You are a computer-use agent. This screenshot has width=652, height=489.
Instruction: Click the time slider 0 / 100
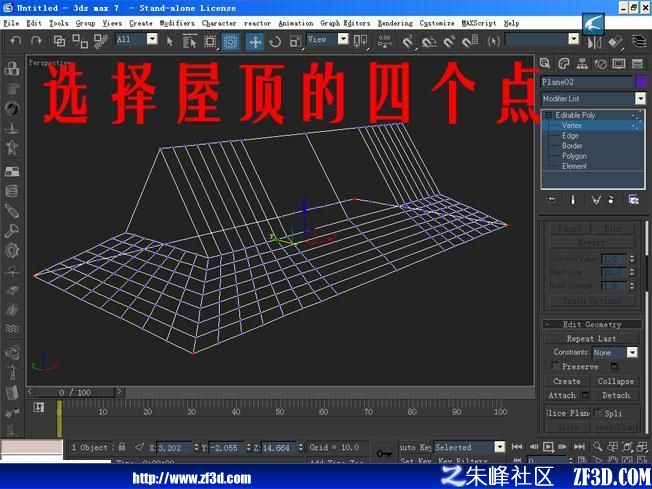(75, 392)
